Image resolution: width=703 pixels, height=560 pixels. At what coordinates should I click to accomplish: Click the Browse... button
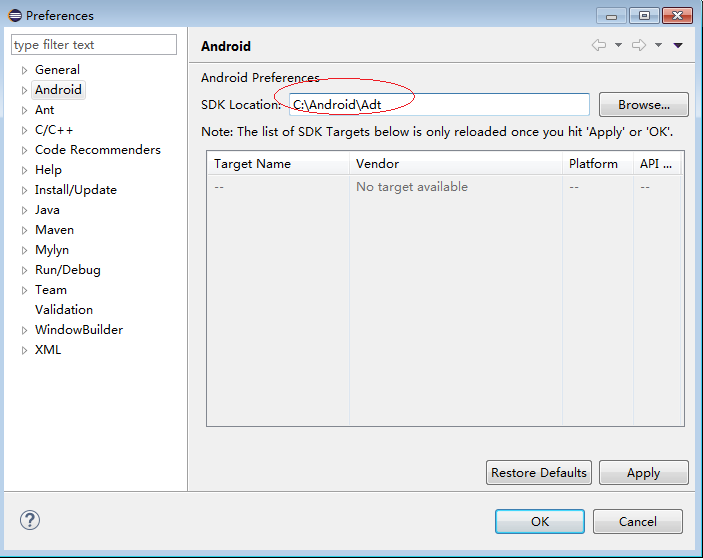pyautogui.click(x=643, y=105)
